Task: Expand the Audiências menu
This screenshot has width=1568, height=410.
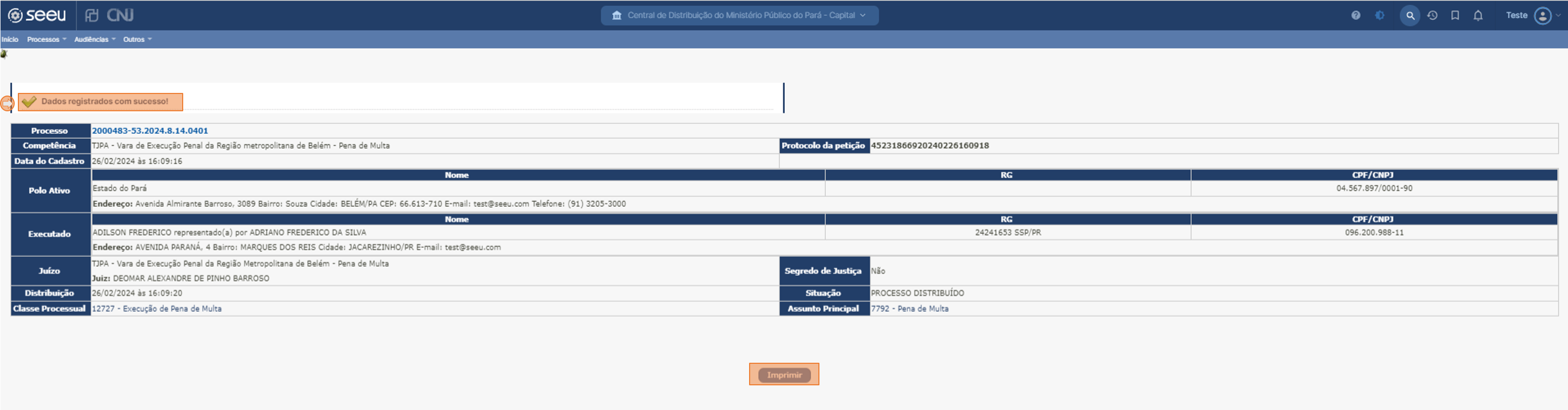Action: click(x=94, y=39)
